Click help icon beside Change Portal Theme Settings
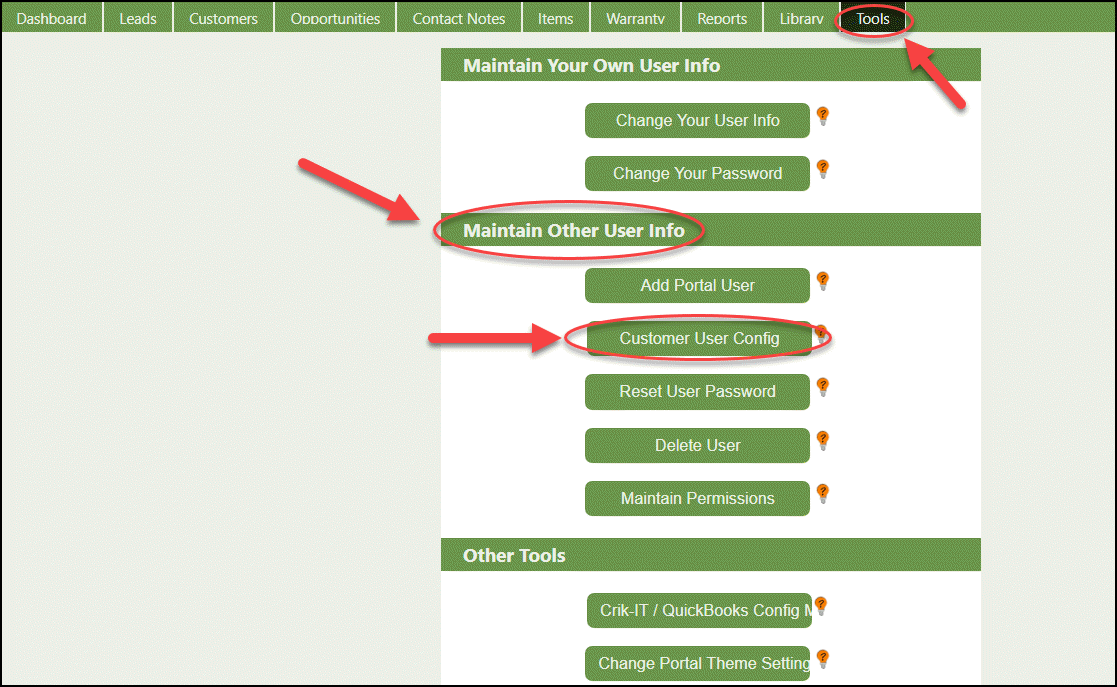The width and height of the screenshot is (1117, 687). pyautogui.click(x=823, y=659)
